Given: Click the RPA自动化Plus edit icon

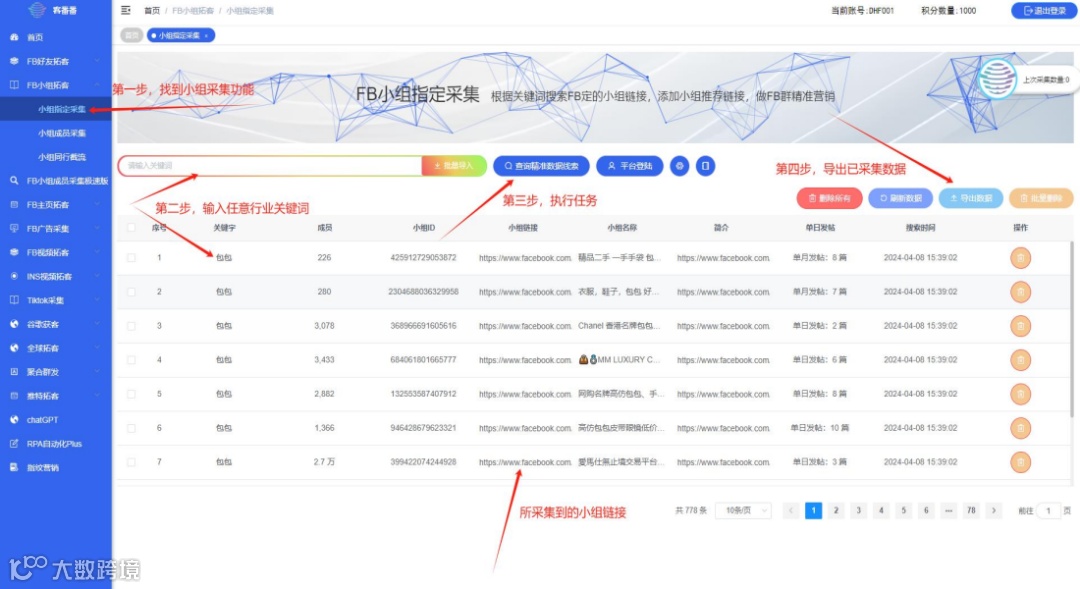Looking at the screenshot, I should point(14,444).
